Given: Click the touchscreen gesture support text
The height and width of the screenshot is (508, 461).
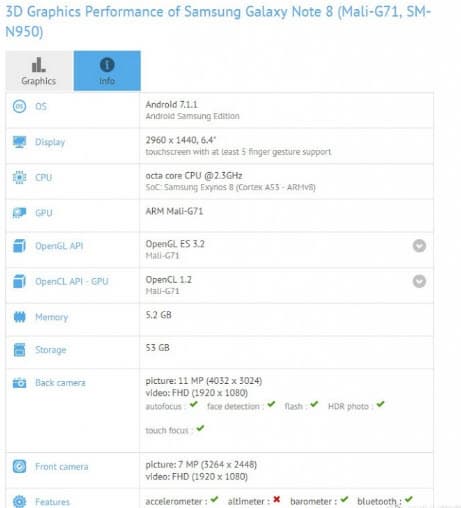Looking at the screenshot, I should (238, 152).
